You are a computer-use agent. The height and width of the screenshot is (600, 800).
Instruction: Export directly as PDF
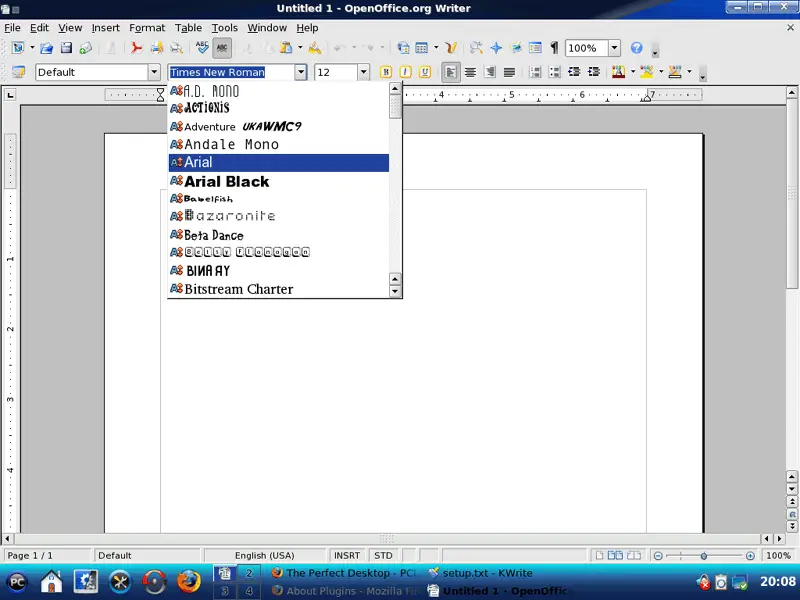click(136, 48)
